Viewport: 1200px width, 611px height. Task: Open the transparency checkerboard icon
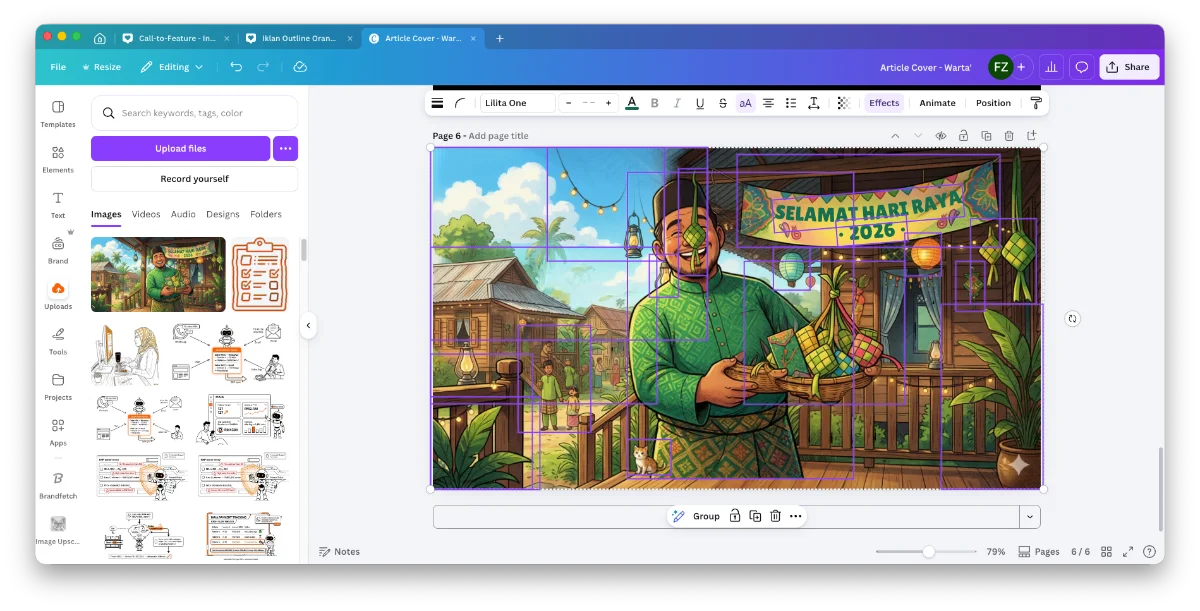[x=843, y=103]
